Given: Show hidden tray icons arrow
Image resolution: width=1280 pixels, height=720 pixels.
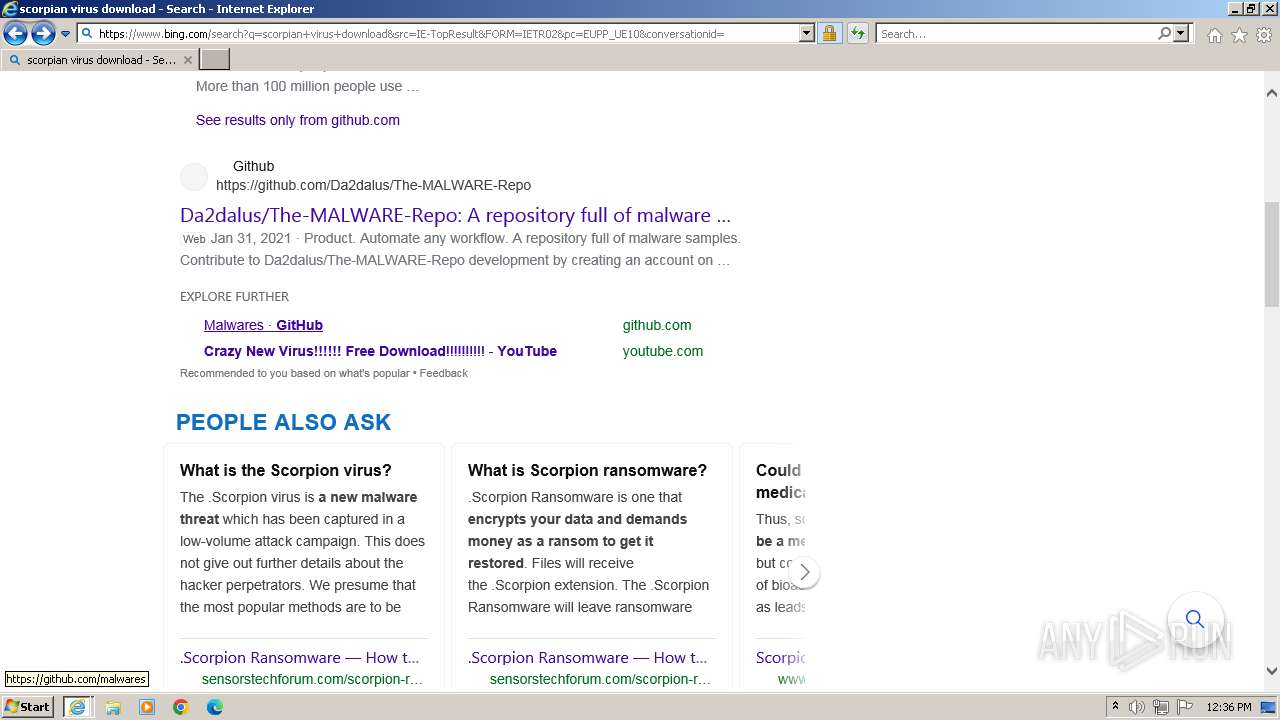Looking at the screenshot, I should tap(1115, 707).
